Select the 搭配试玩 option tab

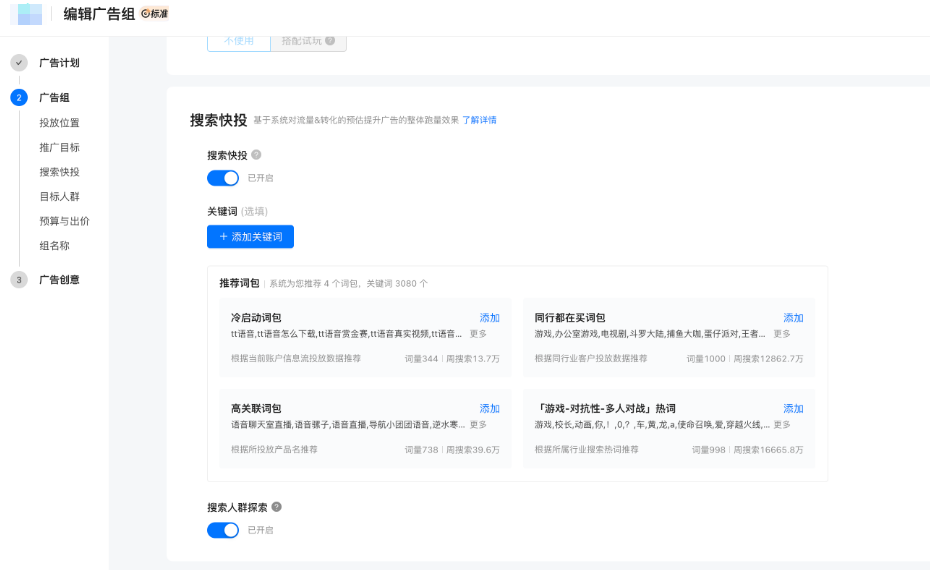tap(308, 42)
